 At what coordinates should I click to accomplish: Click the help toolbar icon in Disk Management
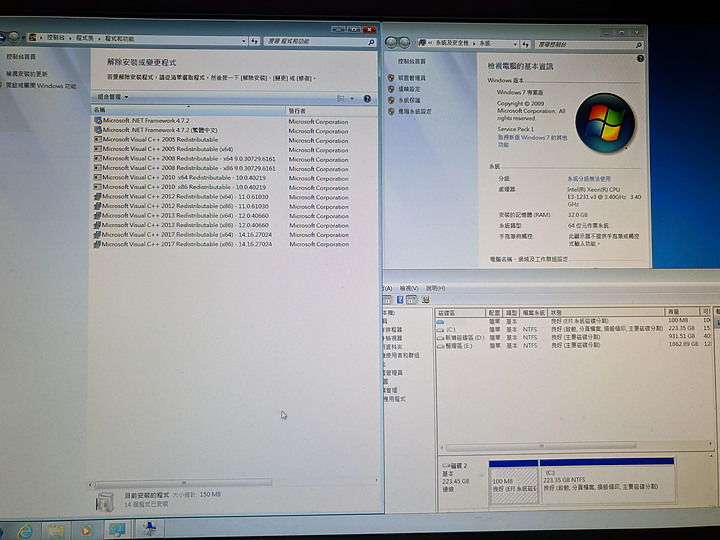(399, 300)
